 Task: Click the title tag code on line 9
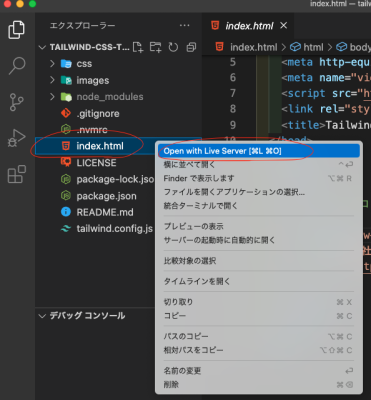click(326, 125)
